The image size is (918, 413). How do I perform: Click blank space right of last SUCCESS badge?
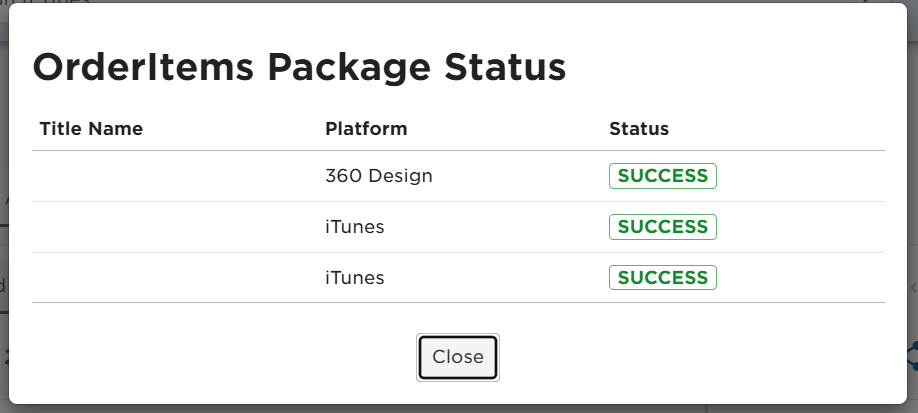(801, 278)
